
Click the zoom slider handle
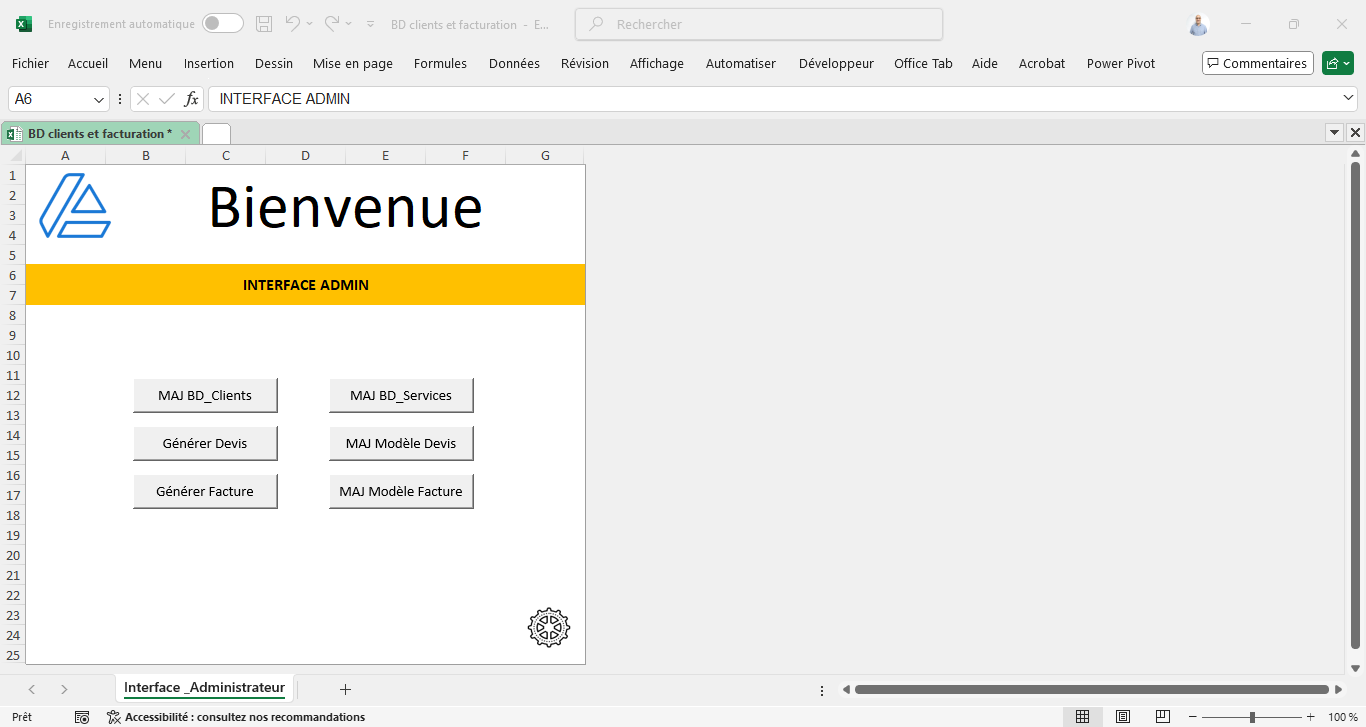(1252, 717)
